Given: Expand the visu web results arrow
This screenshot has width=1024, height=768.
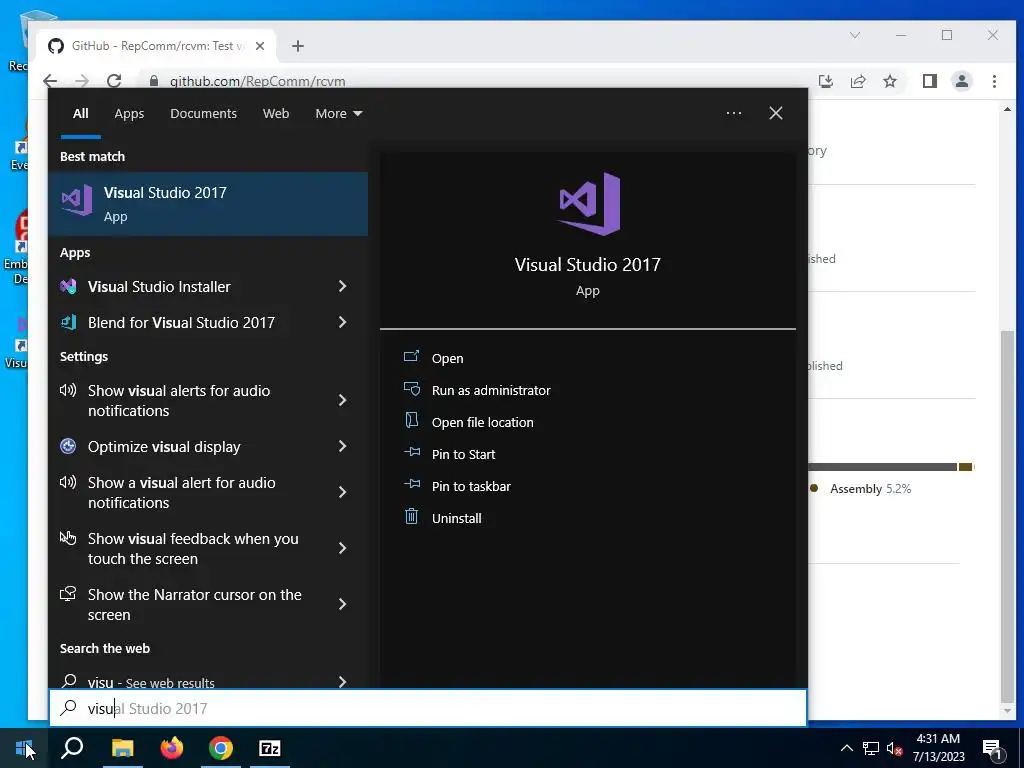Looking at the screenshot, I should point(342,682).
